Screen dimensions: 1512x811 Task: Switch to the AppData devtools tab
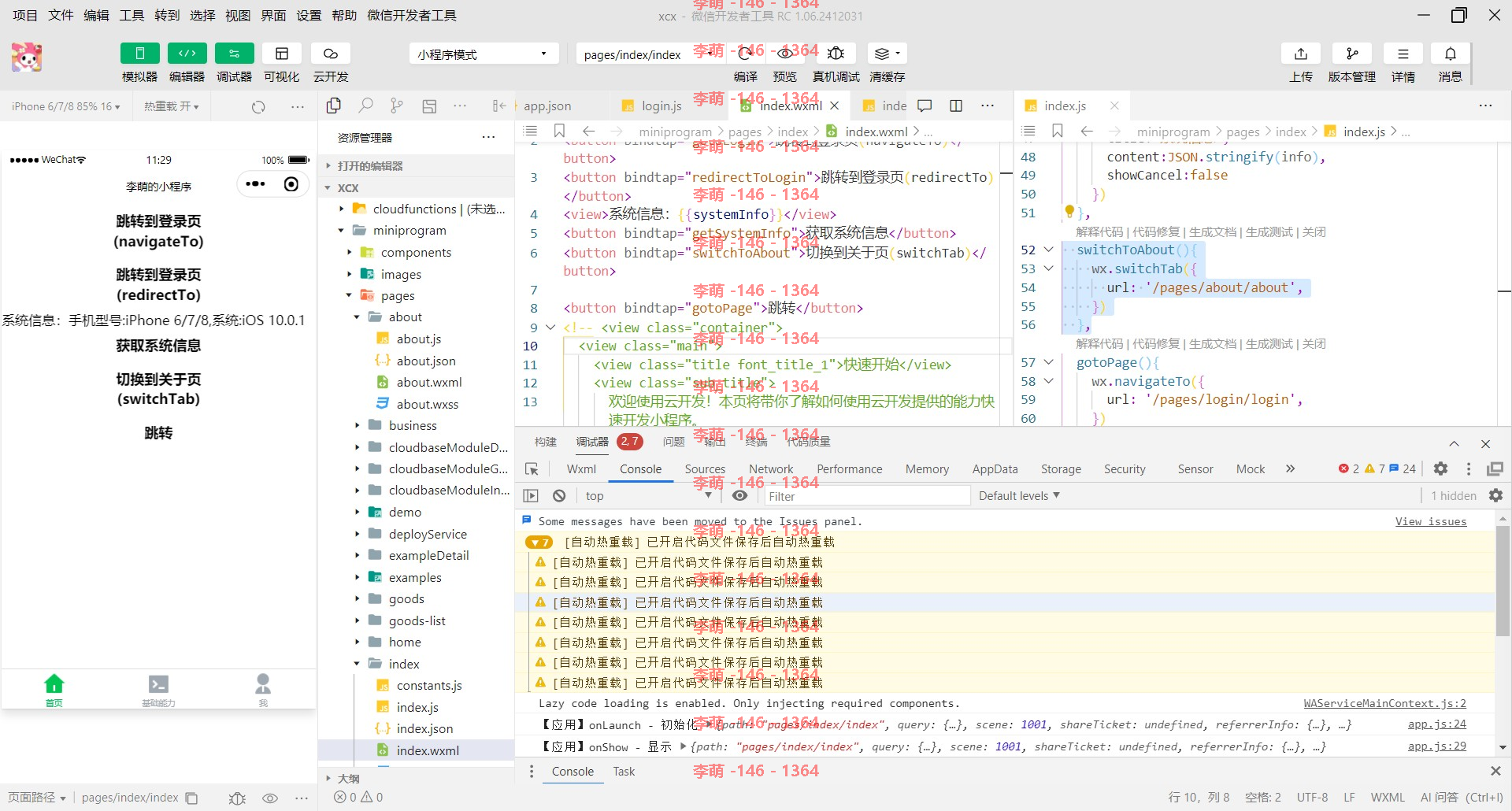pos(995,469)
